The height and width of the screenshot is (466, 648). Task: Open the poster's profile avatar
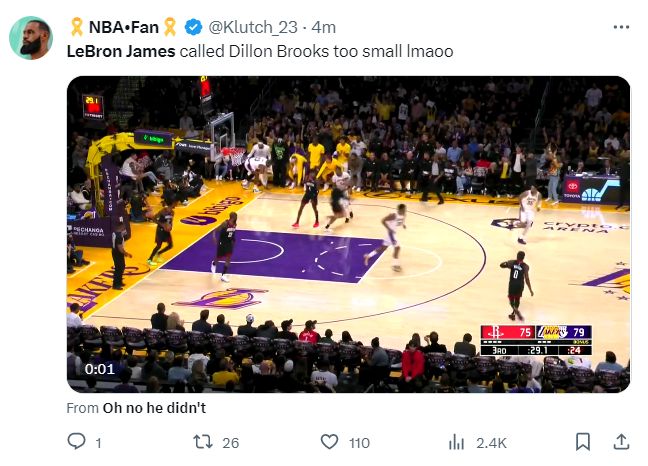point(30,37)
